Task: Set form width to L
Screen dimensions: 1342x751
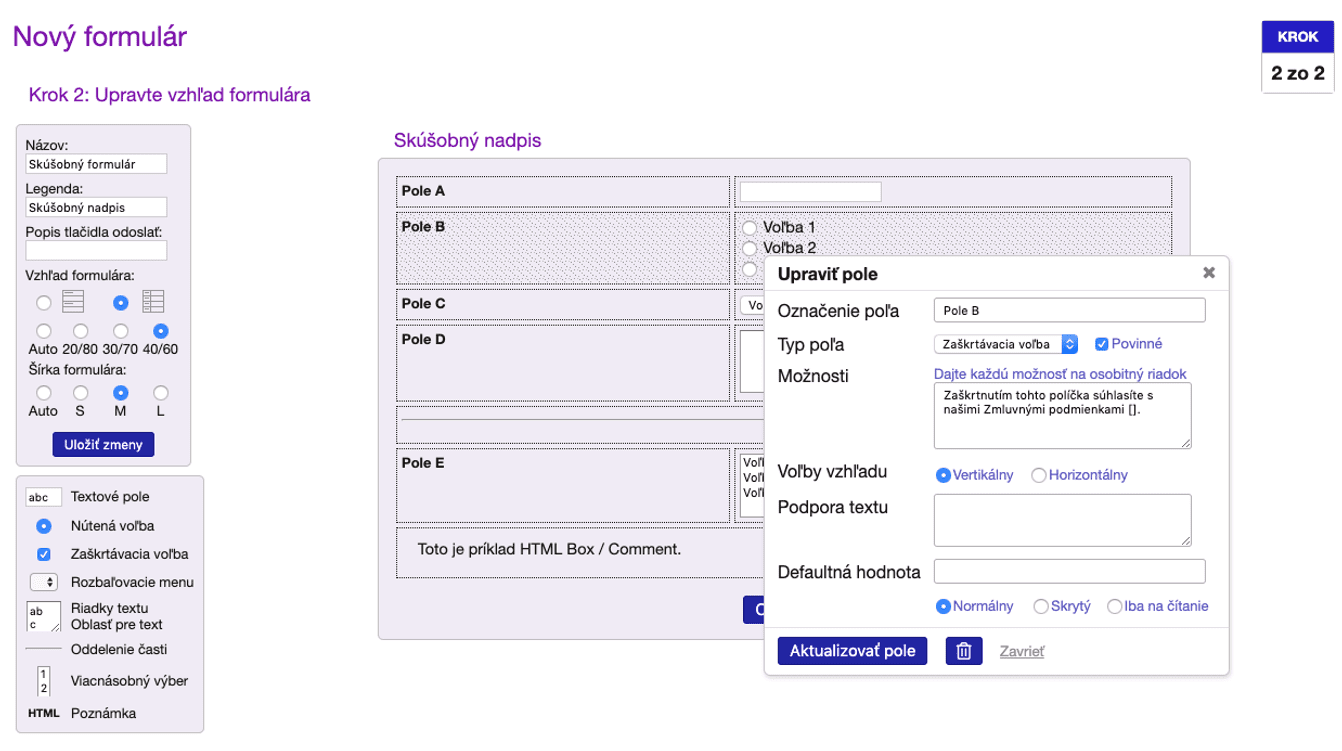Action: [x=161, y=393]
